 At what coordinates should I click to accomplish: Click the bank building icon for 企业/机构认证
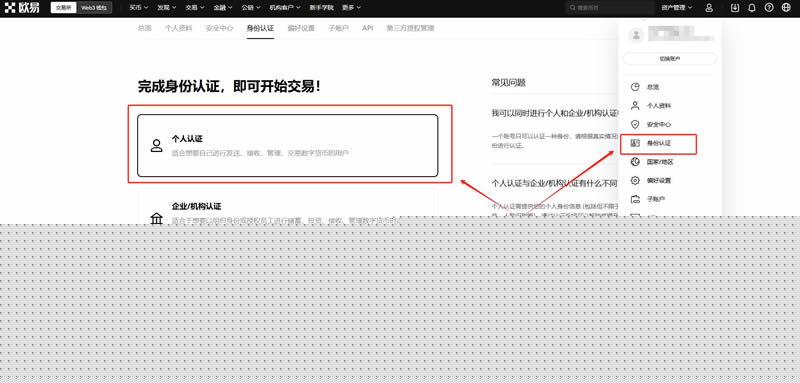tap(157, 219)
